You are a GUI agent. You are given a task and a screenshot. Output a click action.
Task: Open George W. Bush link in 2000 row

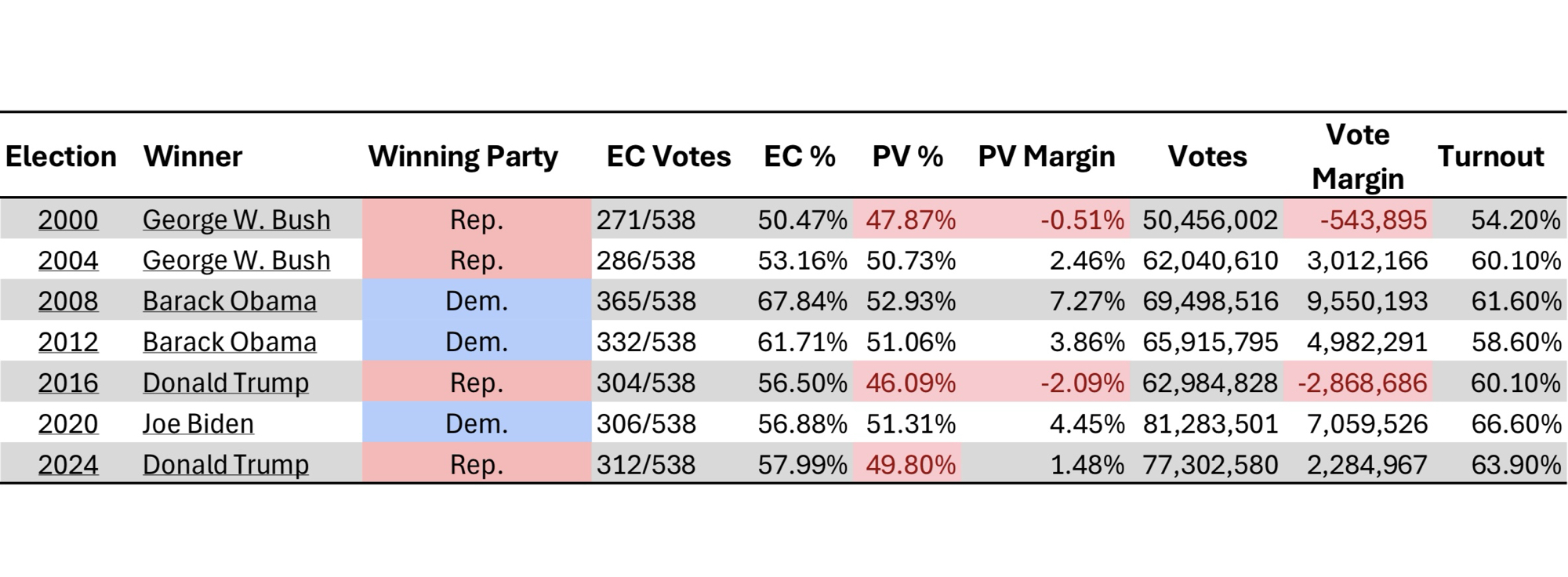(x=236, y=220)
